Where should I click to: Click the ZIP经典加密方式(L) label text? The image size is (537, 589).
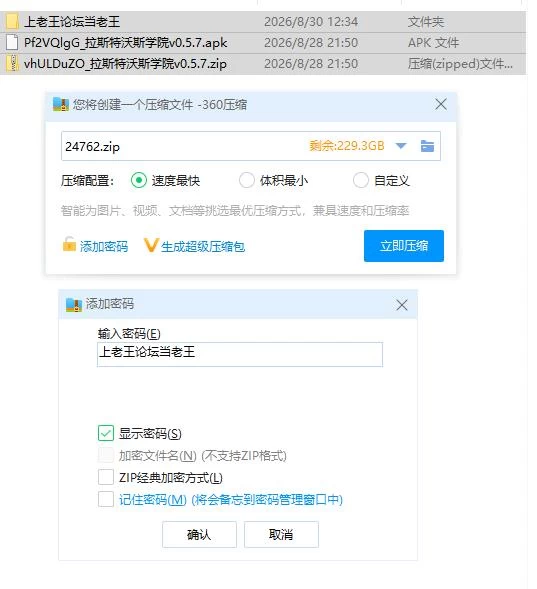tap(171, 478)
